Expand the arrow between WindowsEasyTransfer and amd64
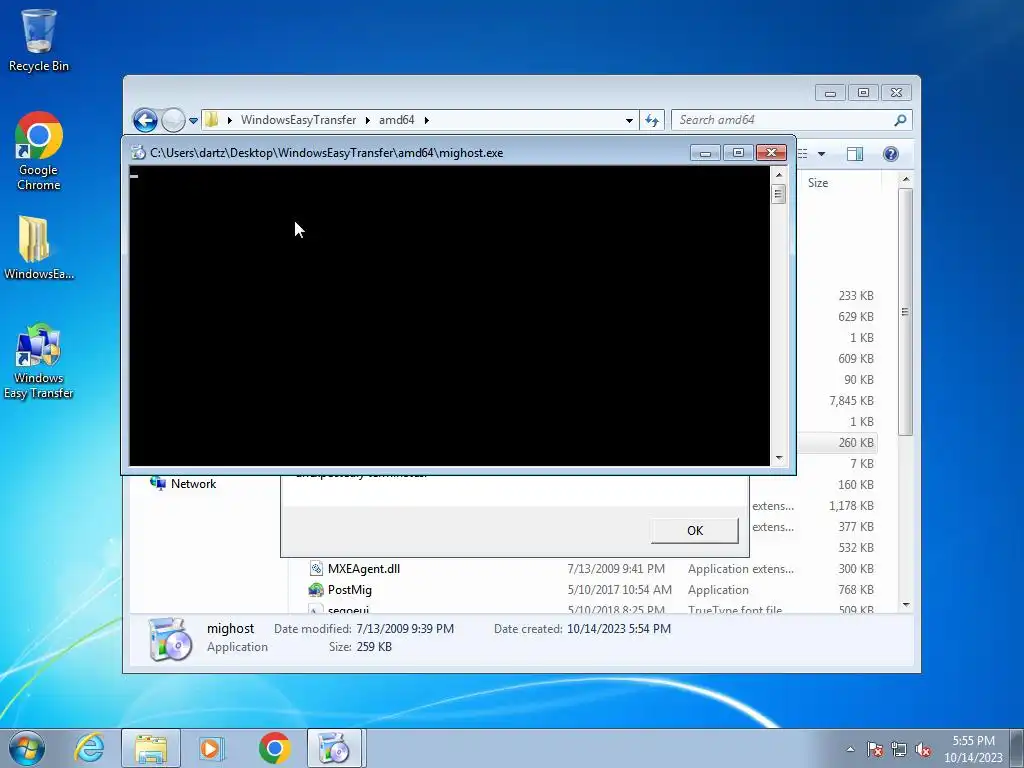This screenshot has height=768, width=1024. [368, 120]
